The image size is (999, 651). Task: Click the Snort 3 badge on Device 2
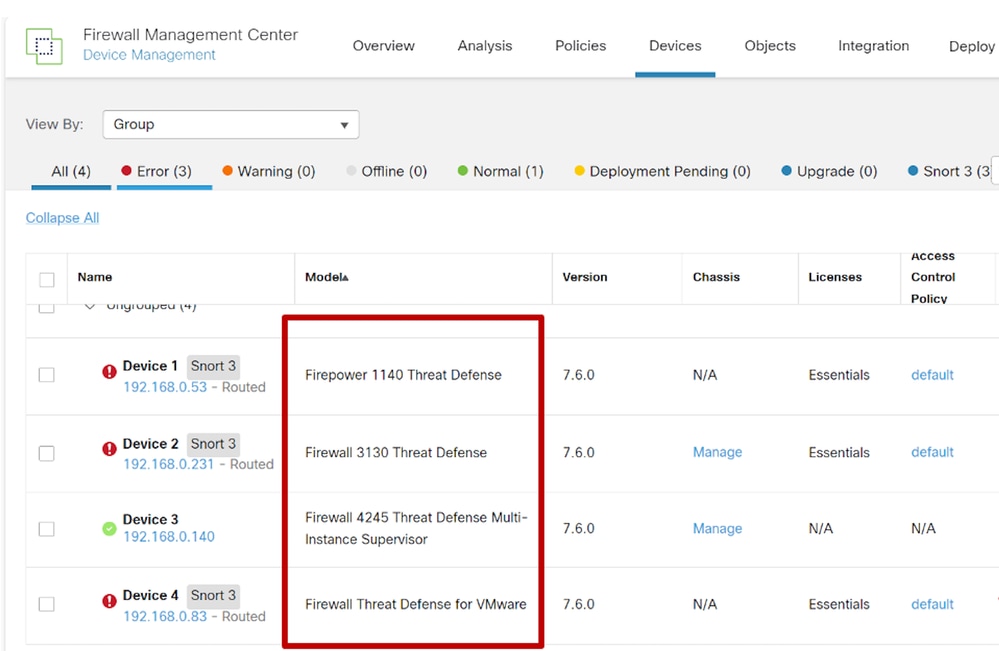[213, 444]
